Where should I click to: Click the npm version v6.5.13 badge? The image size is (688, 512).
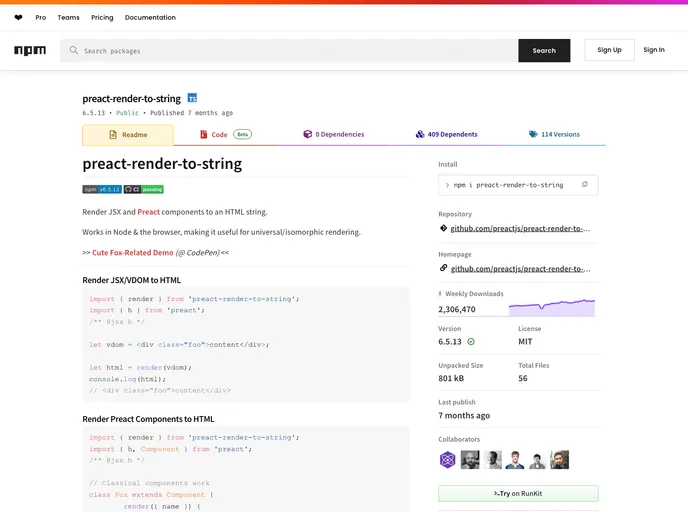tap(102, 189)
